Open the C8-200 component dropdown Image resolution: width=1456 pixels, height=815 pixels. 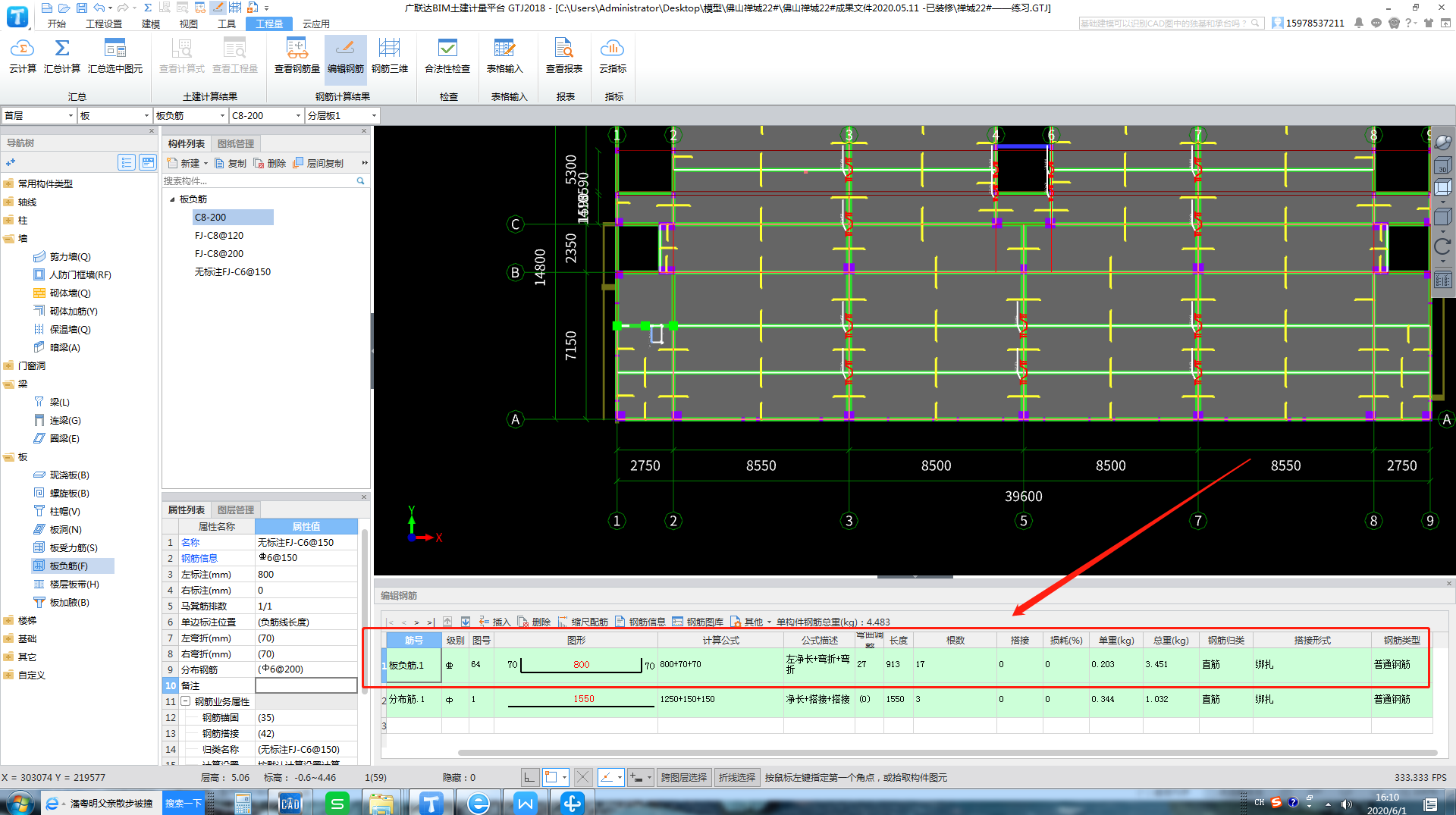pyautogui.click(x=266, y=115)
